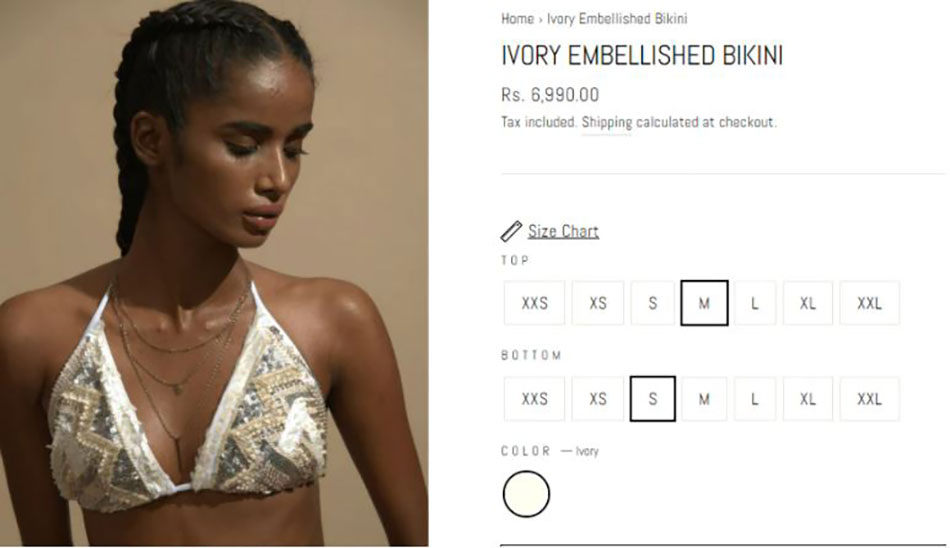Pick top size M
Viewport: 950px width, 548px height.
click(704, 302)
